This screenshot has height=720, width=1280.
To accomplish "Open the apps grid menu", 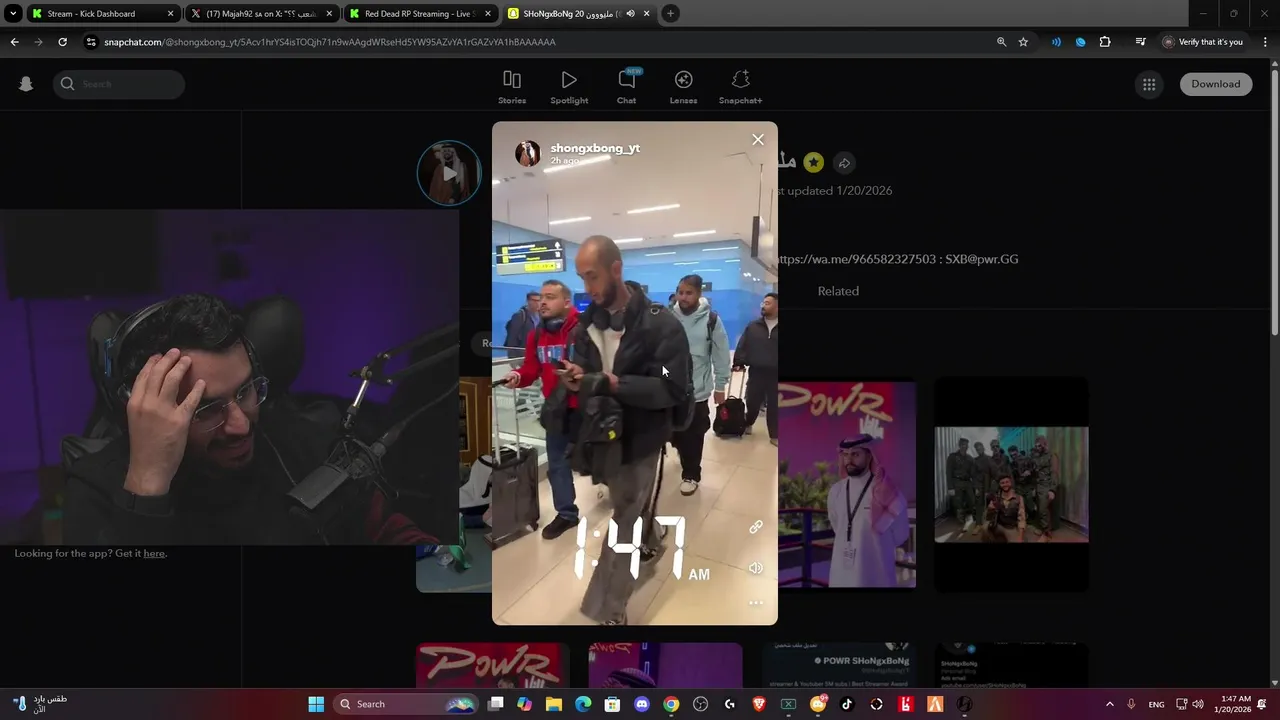I will (1149, 84).
